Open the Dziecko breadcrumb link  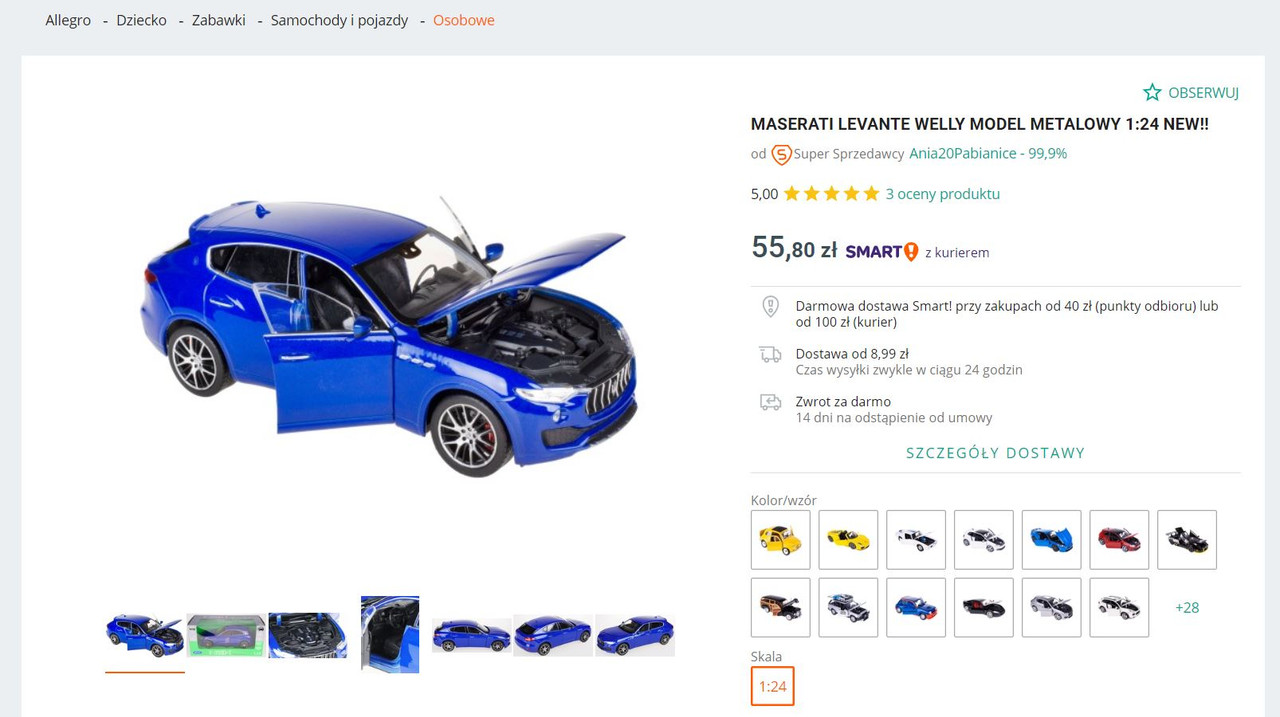point(142,20)
